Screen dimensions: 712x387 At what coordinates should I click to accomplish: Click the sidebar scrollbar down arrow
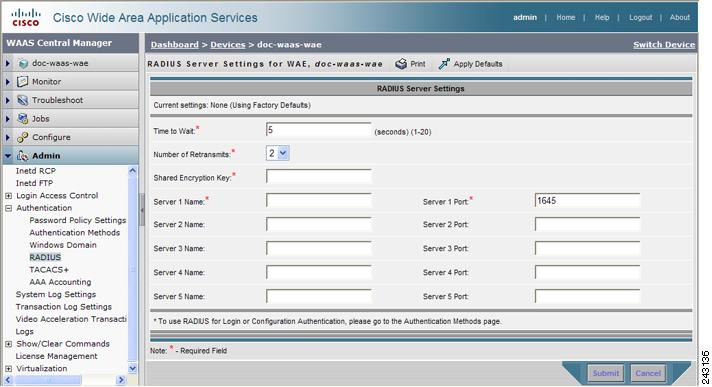132,368
